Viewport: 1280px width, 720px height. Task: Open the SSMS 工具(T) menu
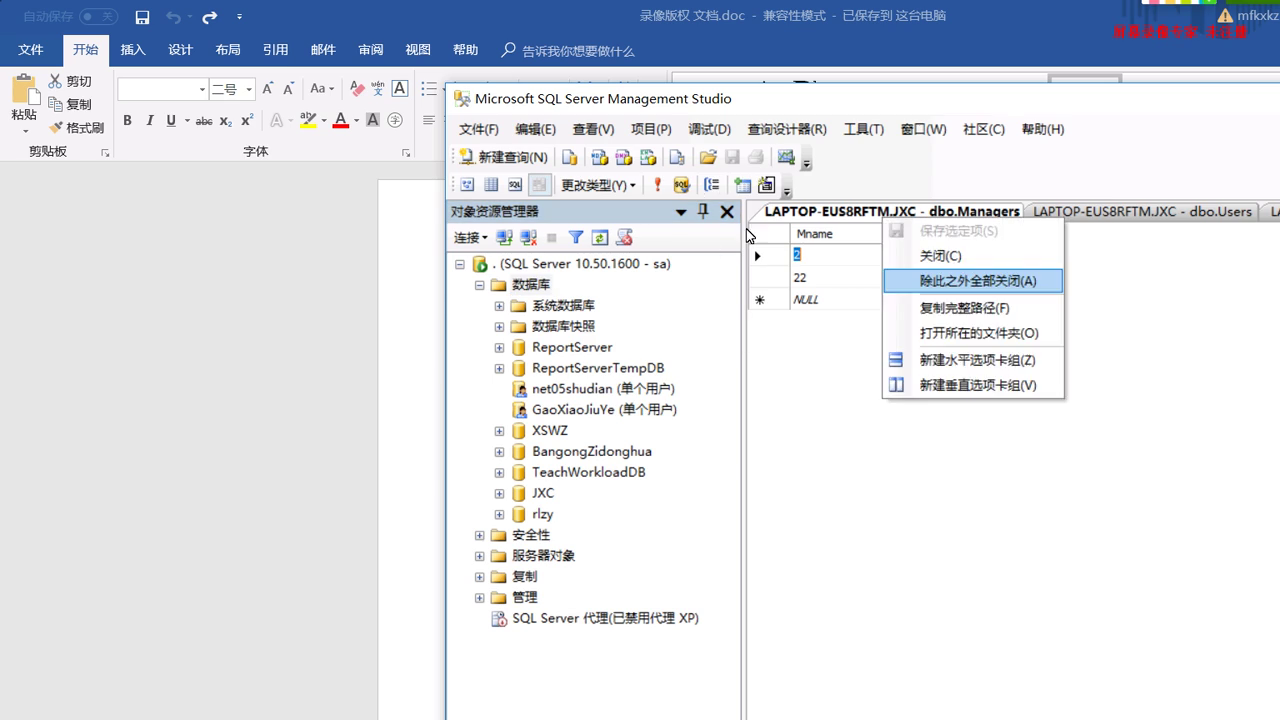864,129
